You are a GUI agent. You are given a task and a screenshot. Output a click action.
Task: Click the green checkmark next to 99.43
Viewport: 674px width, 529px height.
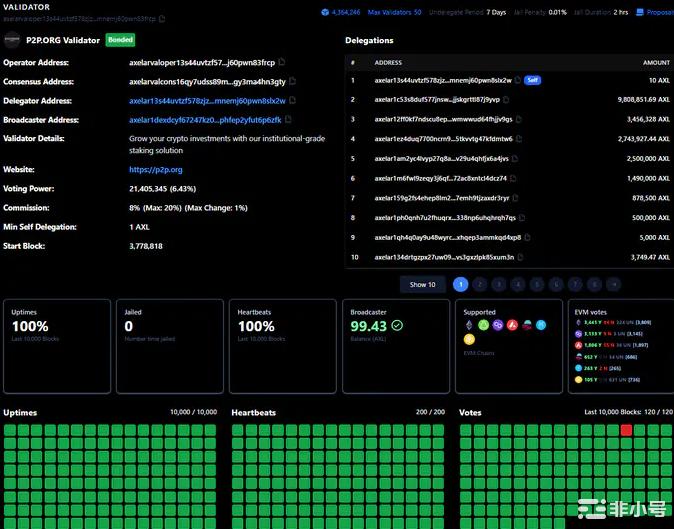pos(397,325)
